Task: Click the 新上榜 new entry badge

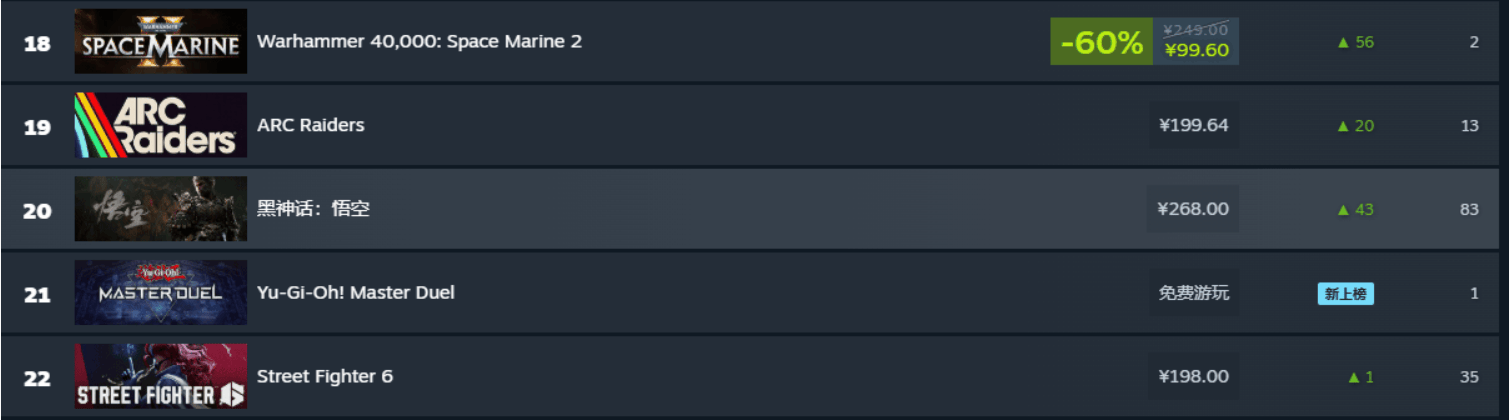Action: pyautogui.click(x=1345, y=293)
